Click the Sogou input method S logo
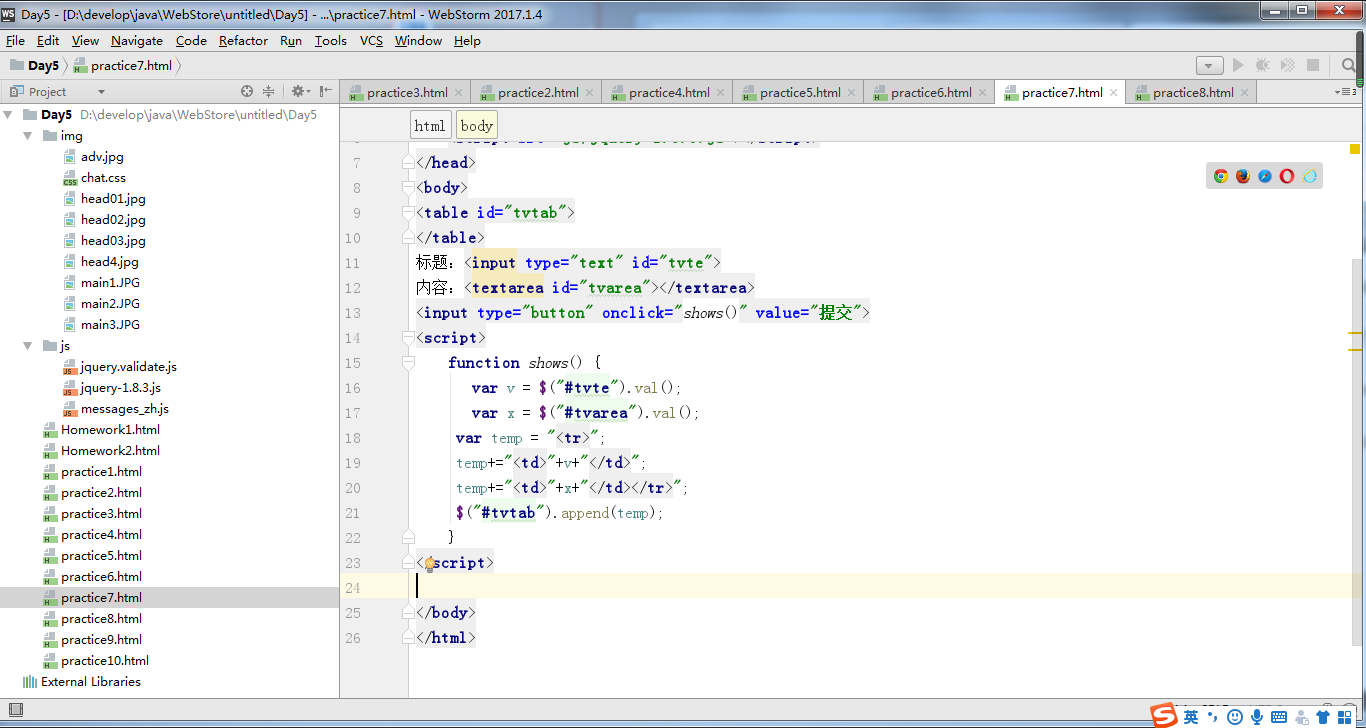Image resolution: width=1366 pixels, height=728 pixels. point(1164,716)
